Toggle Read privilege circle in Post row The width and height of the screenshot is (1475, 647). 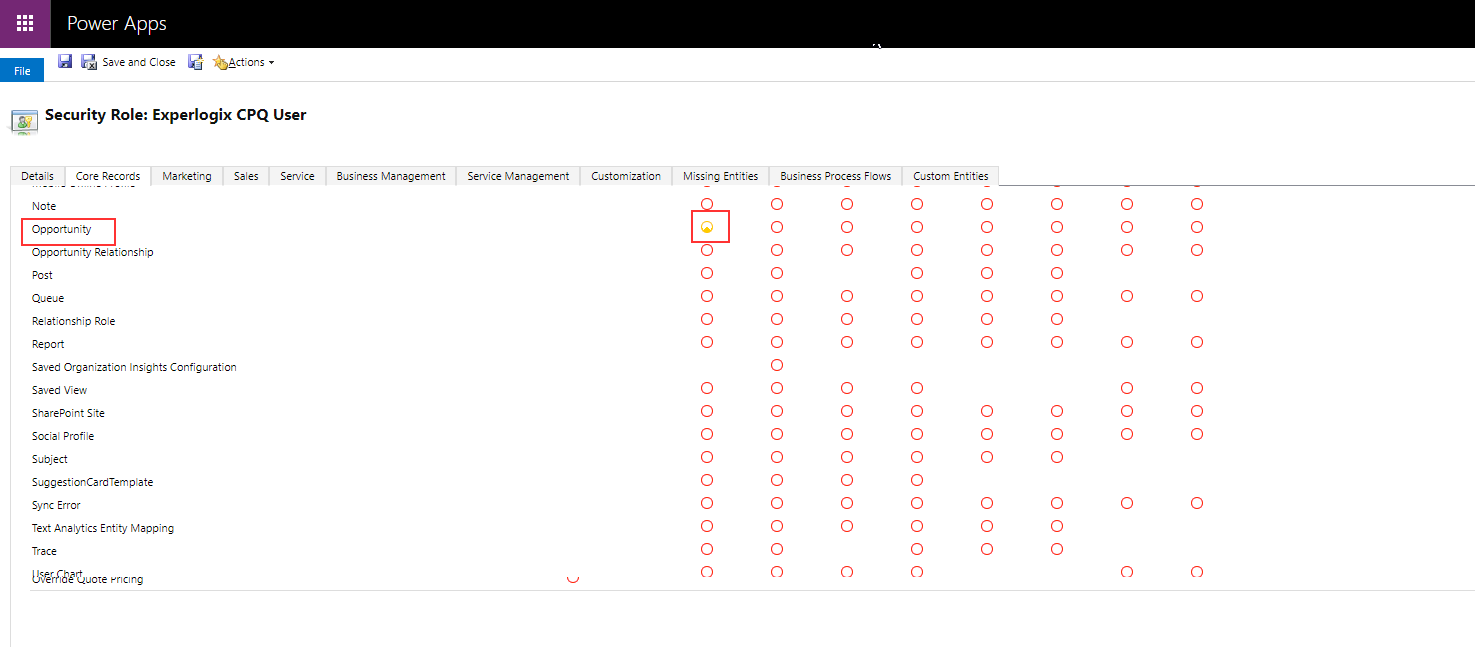click(x=777, y=273)
